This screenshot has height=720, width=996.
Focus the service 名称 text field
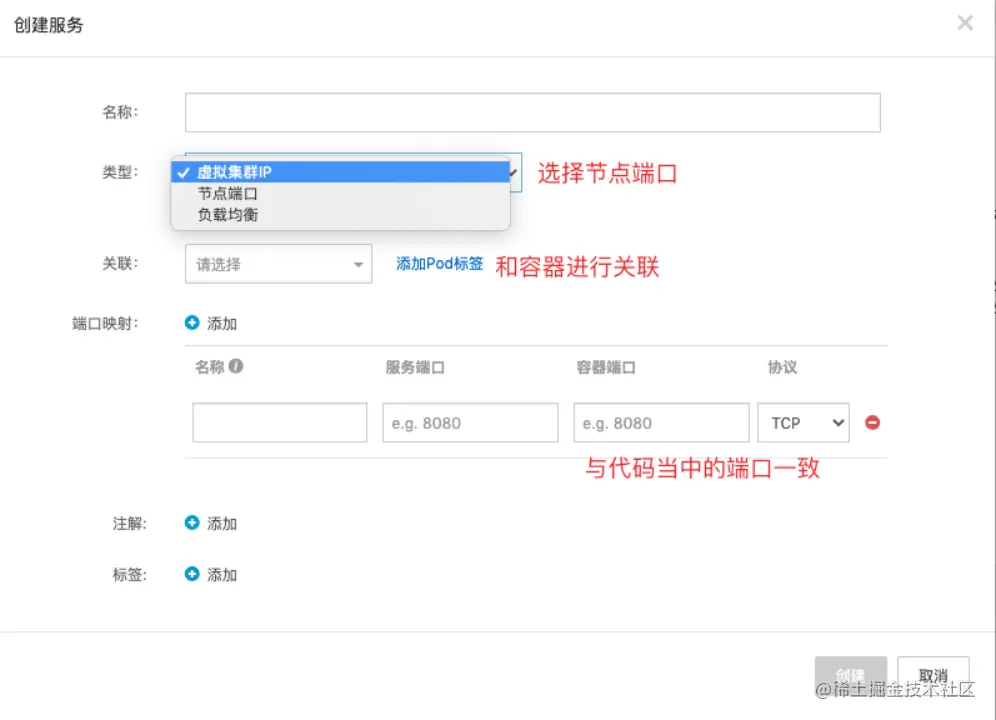pos(532,113)
